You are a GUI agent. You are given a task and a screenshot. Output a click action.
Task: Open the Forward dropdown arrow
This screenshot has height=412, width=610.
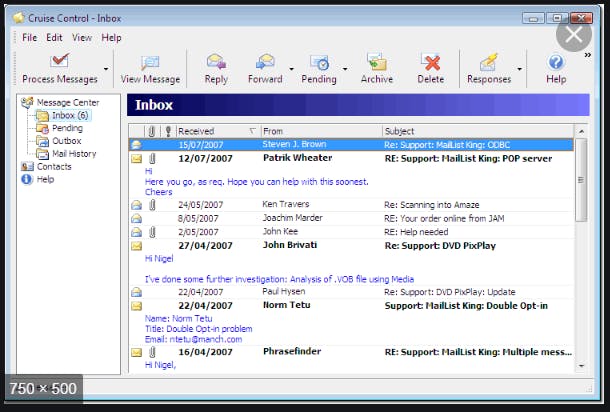tap(291, 69)
